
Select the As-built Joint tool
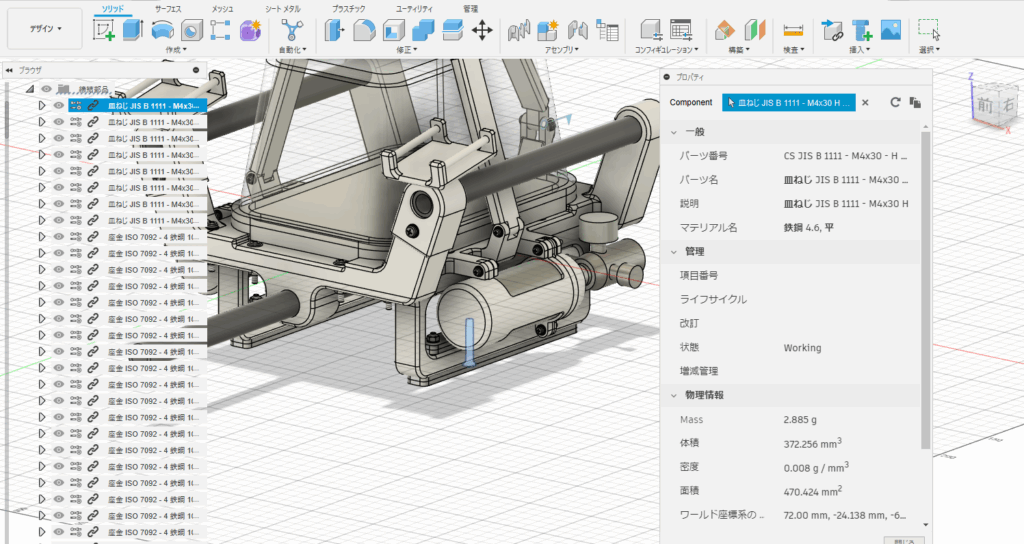(x=577, y=30)
